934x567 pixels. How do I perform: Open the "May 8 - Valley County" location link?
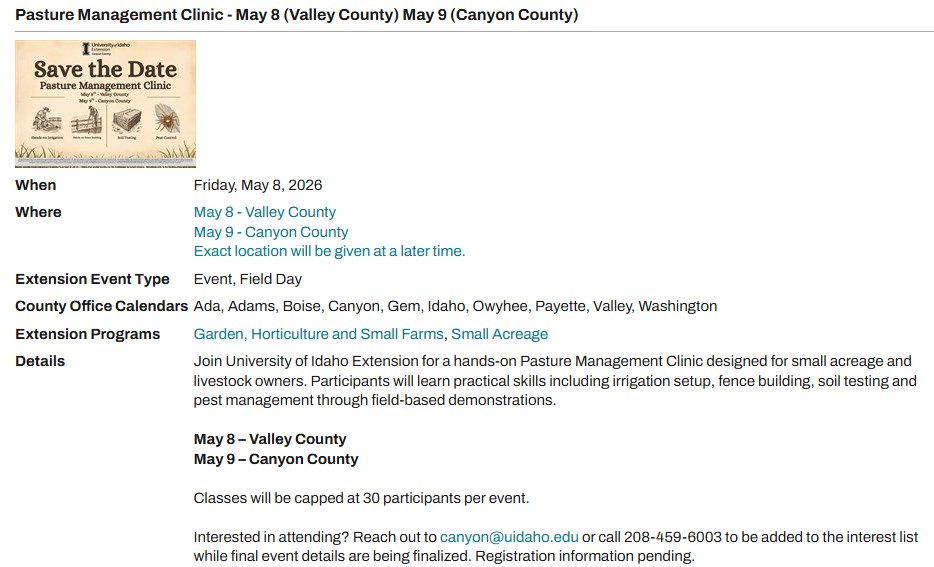coord(265,212)
